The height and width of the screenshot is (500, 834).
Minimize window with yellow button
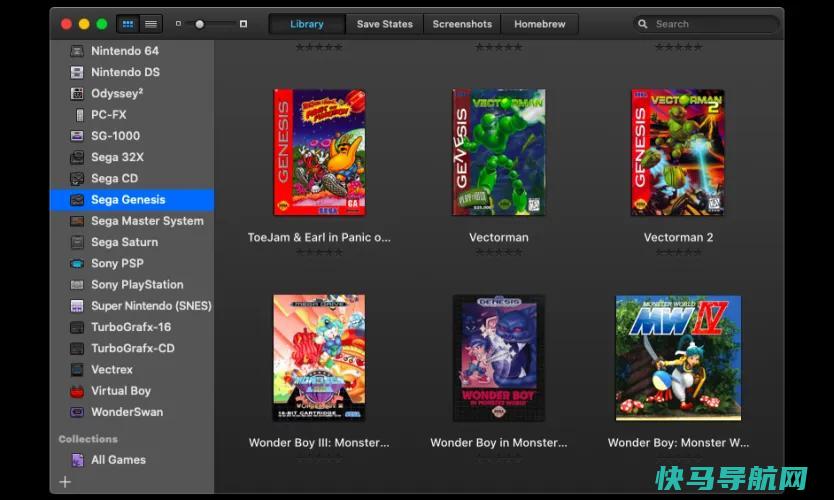point(84,24)
